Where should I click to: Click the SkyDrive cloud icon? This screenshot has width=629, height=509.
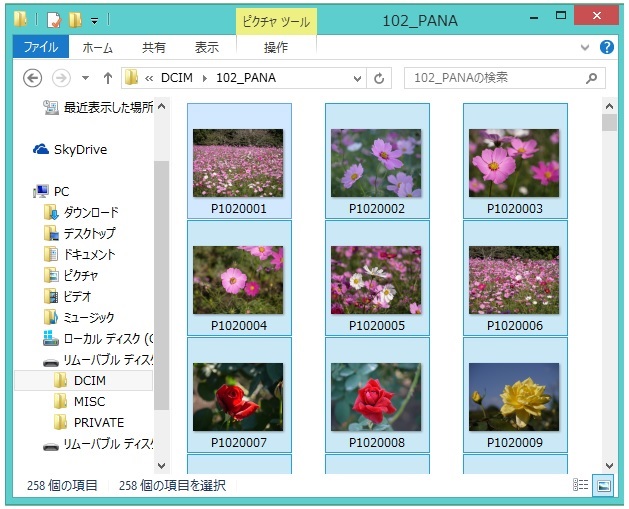click(x=41, y=149)
